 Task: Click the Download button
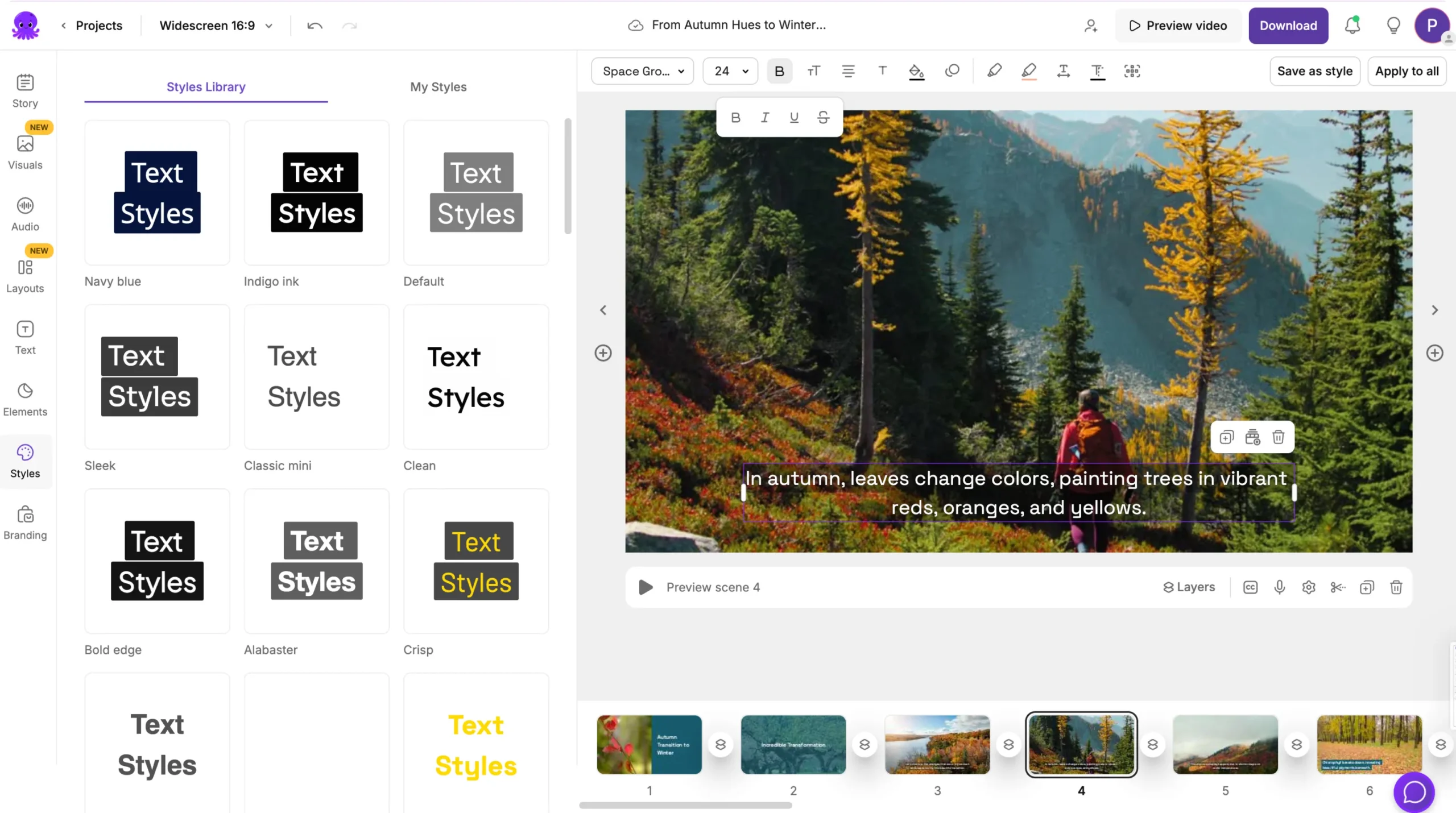click(1288, 26)
